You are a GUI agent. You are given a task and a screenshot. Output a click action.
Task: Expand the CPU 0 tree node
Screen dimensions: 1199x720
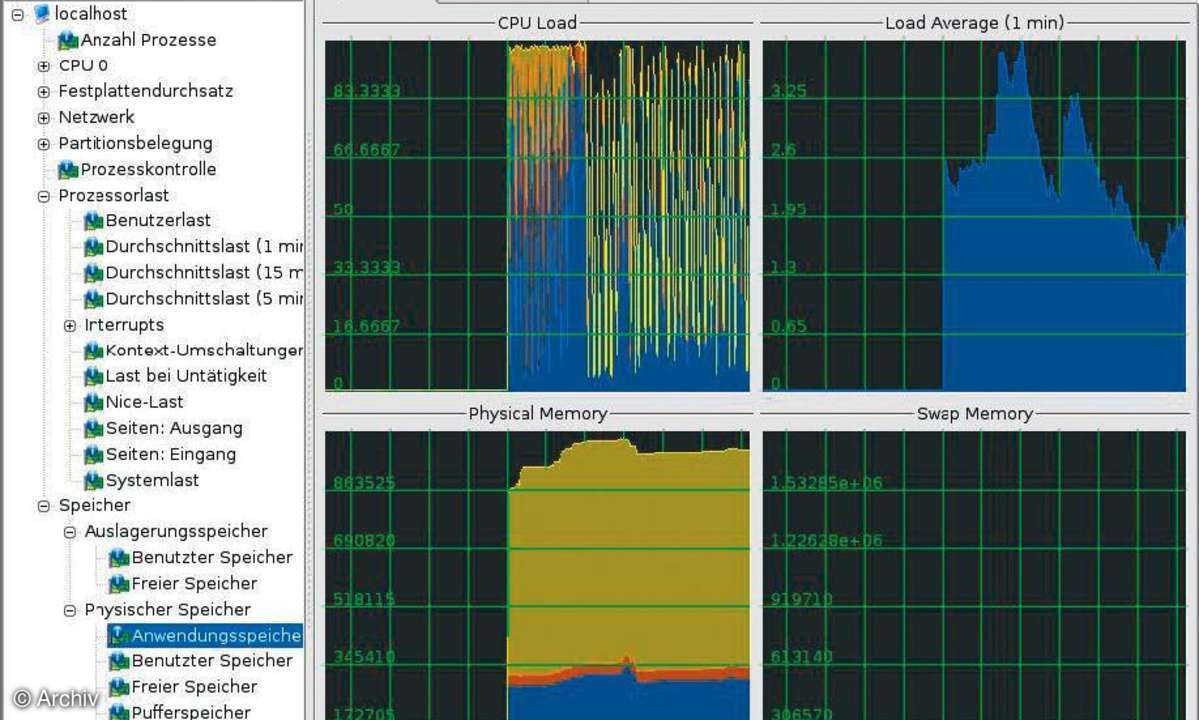tap(42, 65)
